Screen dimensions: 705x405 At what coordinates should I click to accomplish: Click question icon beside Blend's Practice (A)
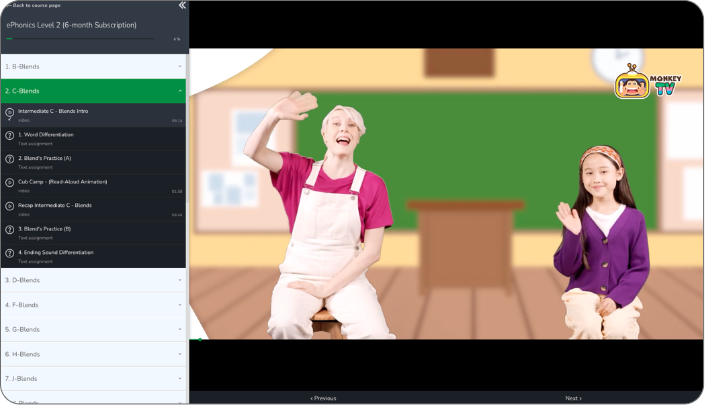pos(9,161)
